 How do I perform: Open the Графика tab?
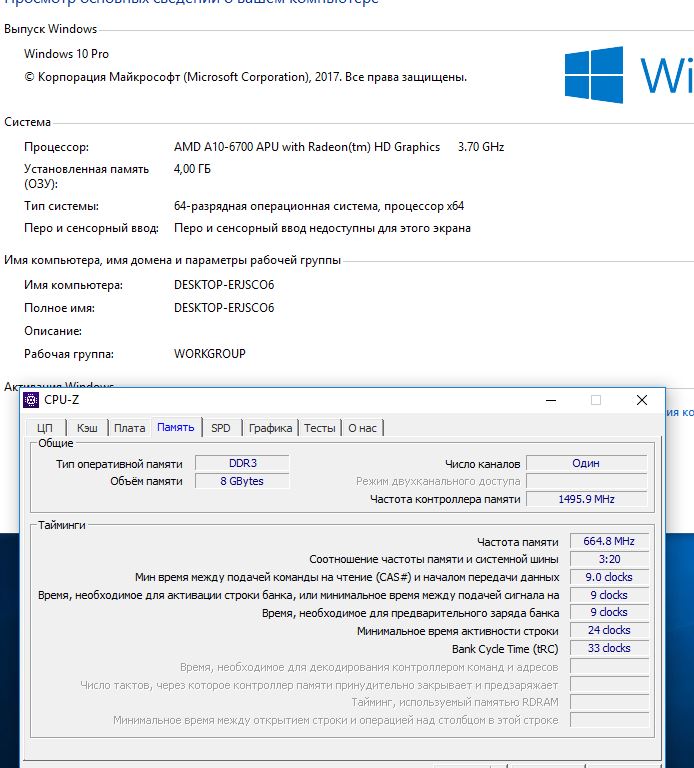pos(270,428)
